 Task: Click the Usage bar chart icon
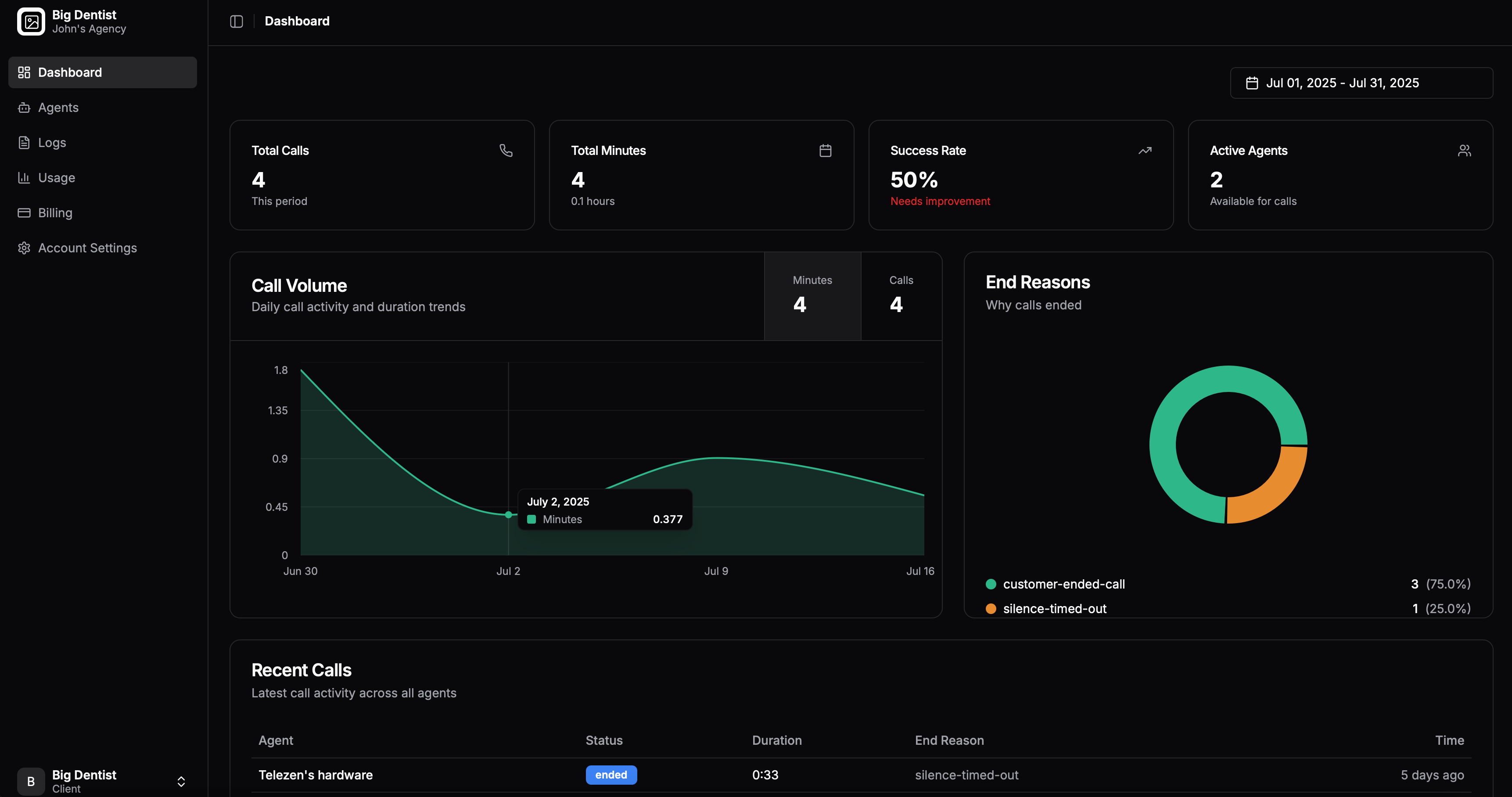tap(24, 178)
